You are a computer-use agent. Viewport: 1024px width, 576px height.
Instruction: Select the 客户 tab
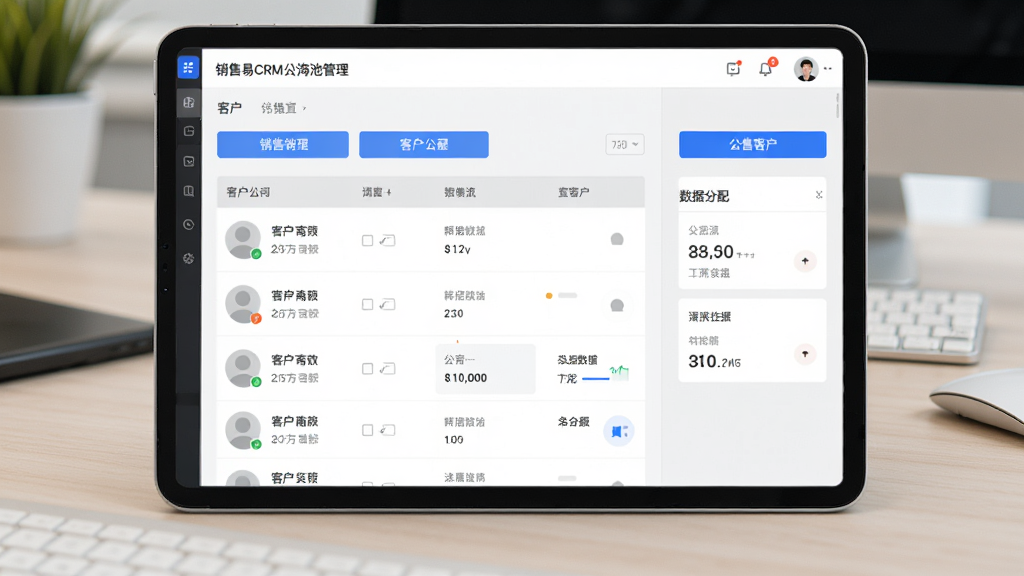[229, 108]
